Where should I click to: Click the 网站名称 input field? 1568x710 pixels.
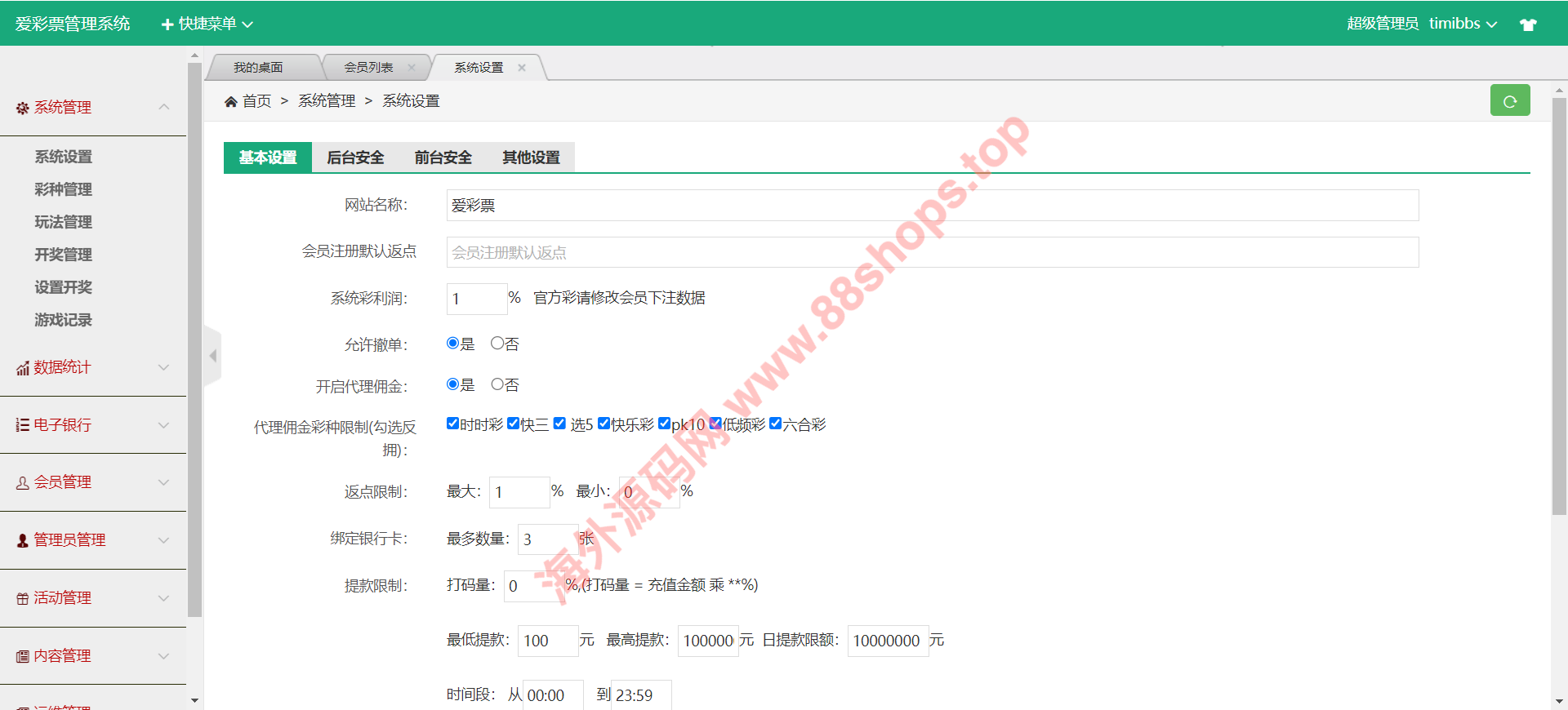(932, 206)
